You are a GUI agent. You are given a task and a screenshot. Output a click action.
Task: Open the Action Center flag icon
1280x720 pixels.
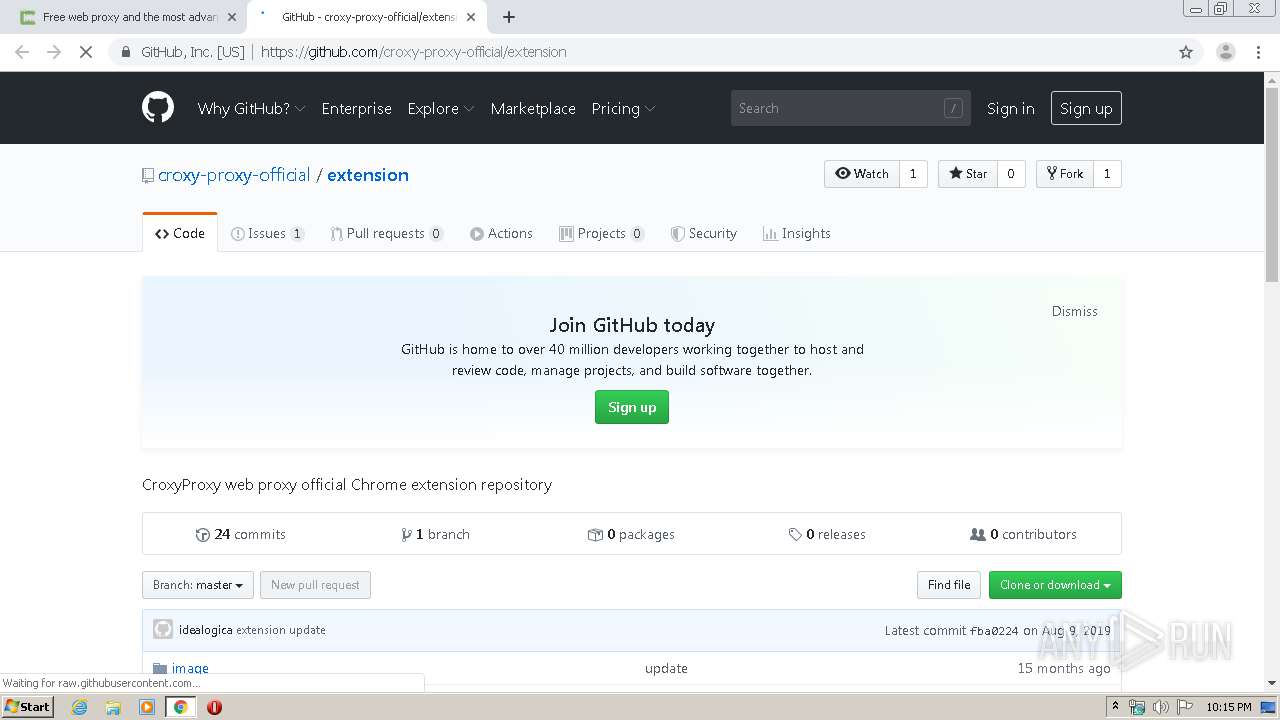click(x=1183, y=707)
